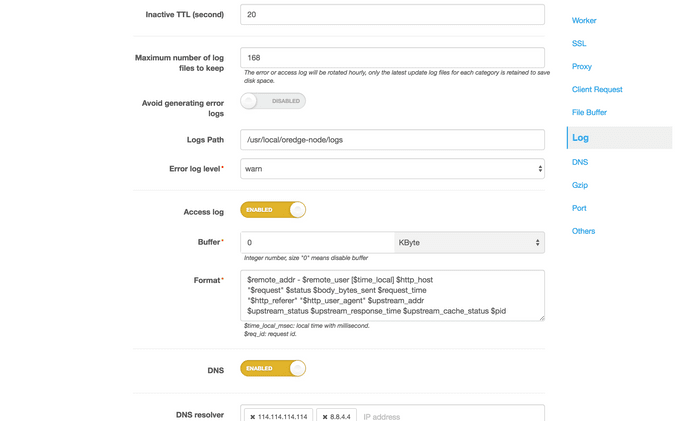Image resolution: width=700 pixels, height=421 pixels.
Task: Edit the Logs Path field
Action: (392, 140)
